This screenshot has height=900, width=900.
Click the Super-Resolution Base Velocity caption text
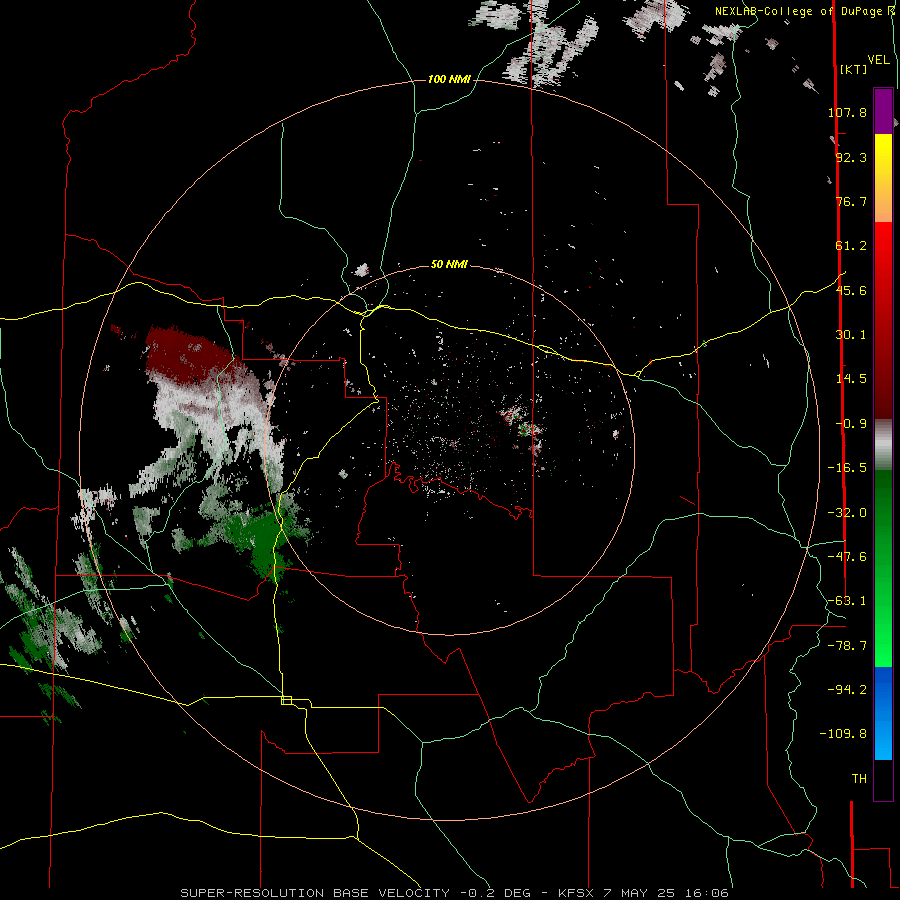pyautogui.click(x=455, y=893)
